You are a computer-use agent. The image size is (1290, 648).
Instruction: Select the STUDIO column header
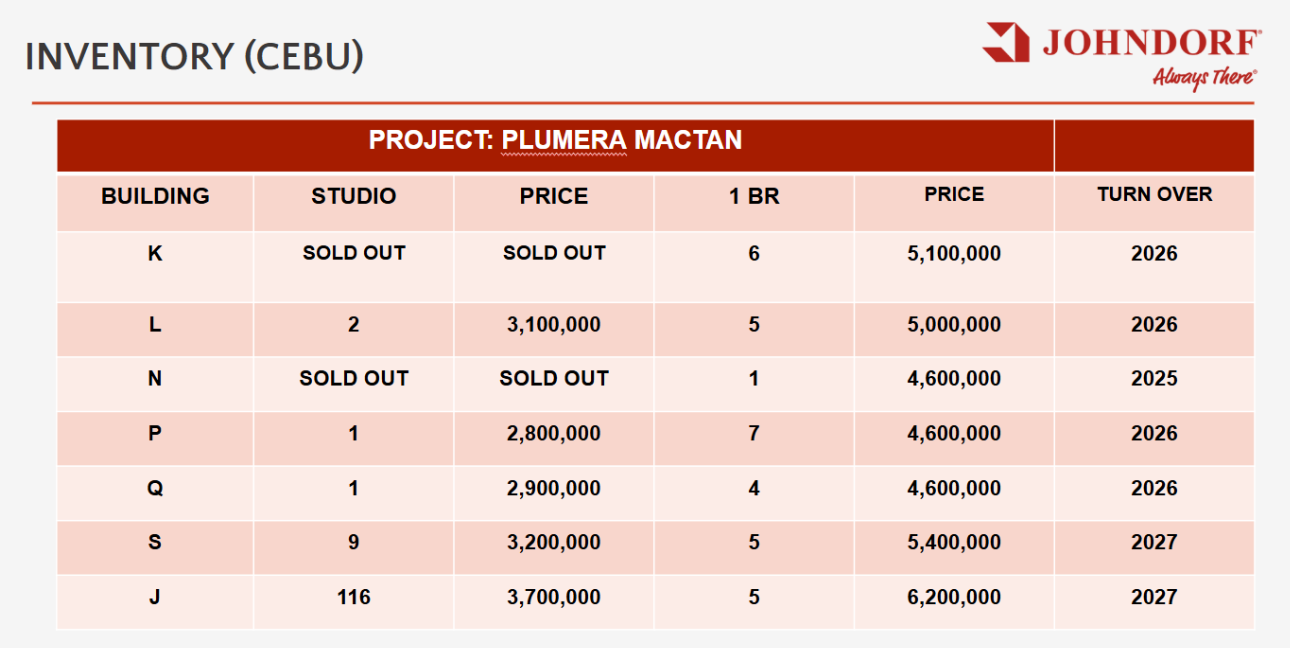point(354,196)
